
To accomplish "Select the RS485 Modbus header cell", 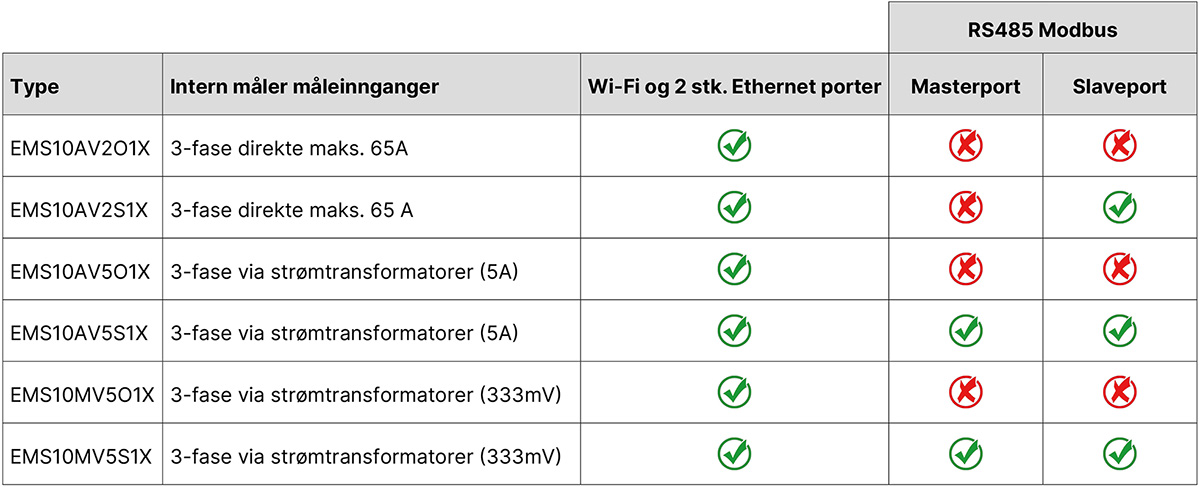I will (x=1042, y=30).
